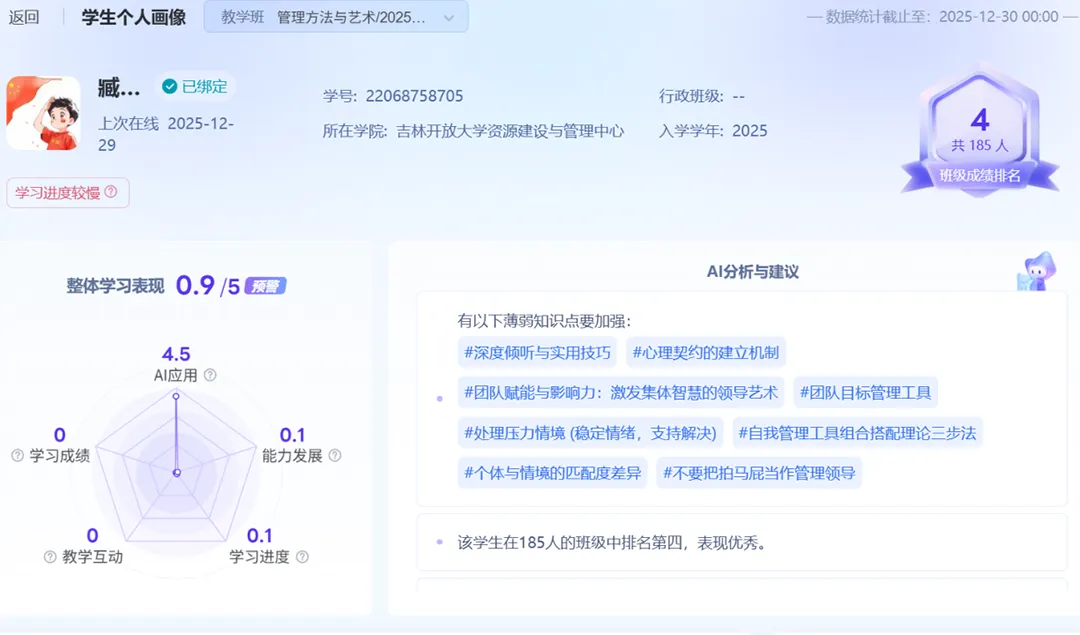Click the help icon beside 能力发展
Viewport: 1080px width, 635px height.
(335, 456)
